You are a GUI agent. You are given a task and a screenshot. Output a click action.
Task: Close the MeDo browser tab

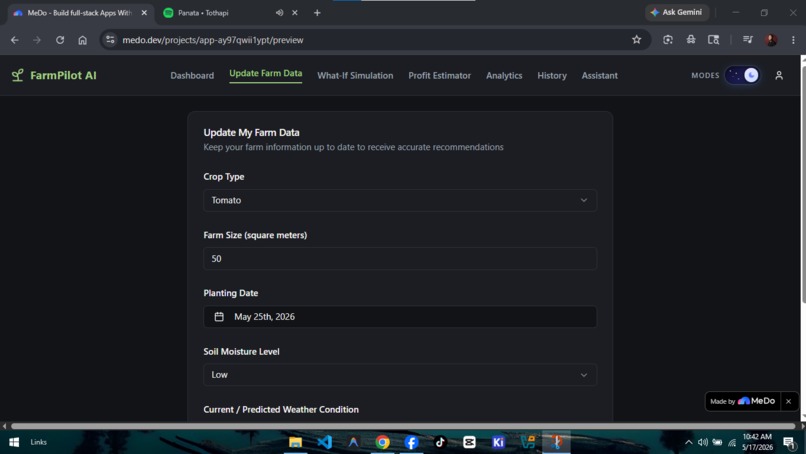[x=144, y=13]
